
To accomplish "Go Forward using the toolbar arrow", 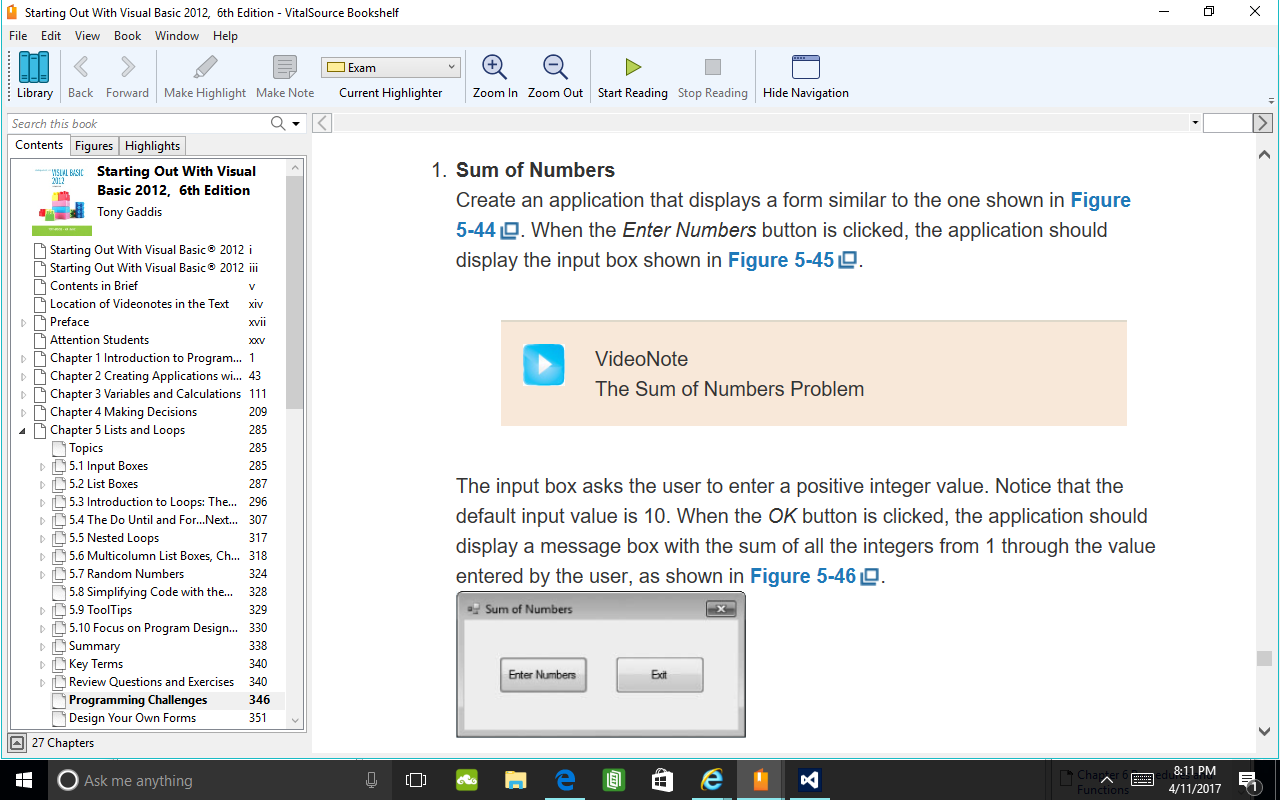I will tap(127, 76).
